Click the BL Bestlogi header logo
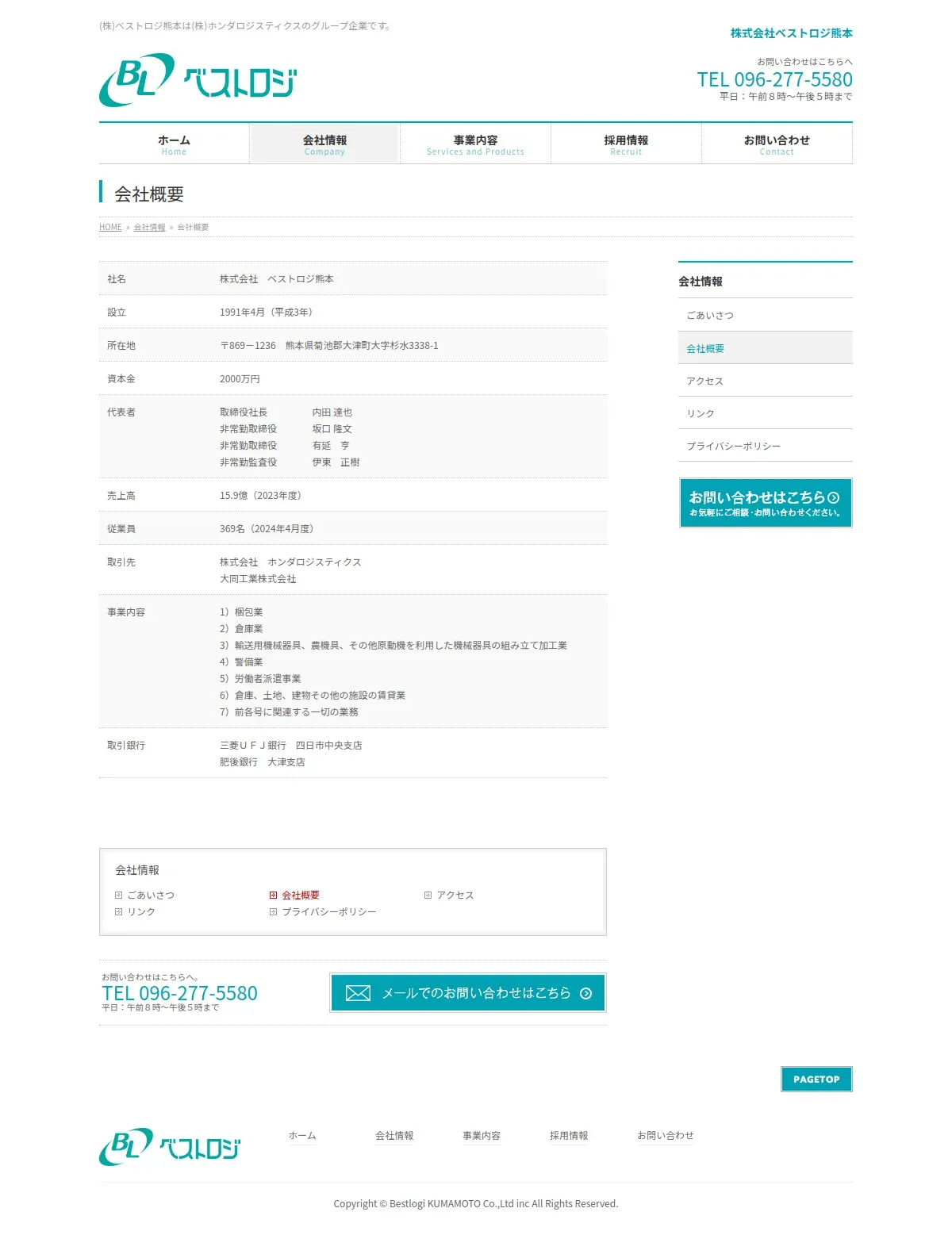952x1235 pixels. pyautogui.click(x=198, y=80)
